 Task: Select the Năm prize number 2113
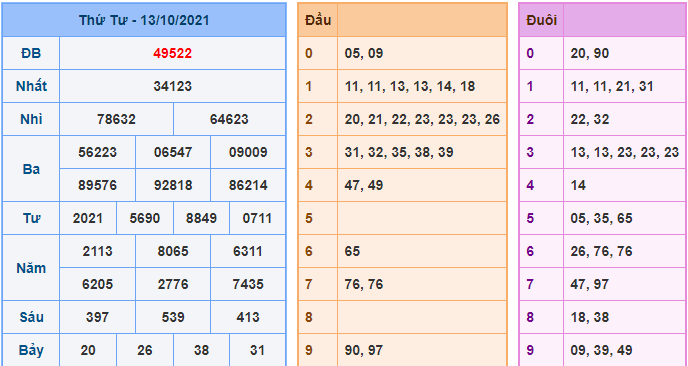coord(97,251)
